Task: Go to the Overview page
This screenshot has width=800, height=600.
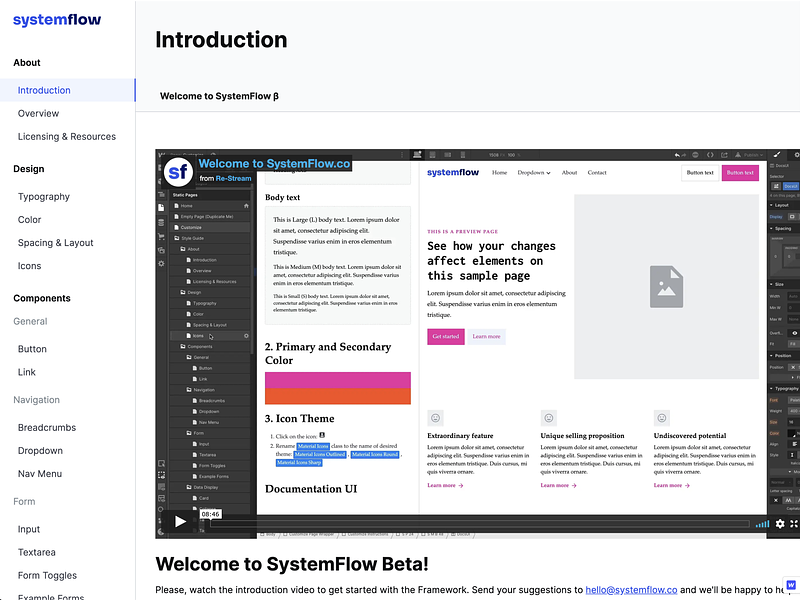Action: coord(38,113)
